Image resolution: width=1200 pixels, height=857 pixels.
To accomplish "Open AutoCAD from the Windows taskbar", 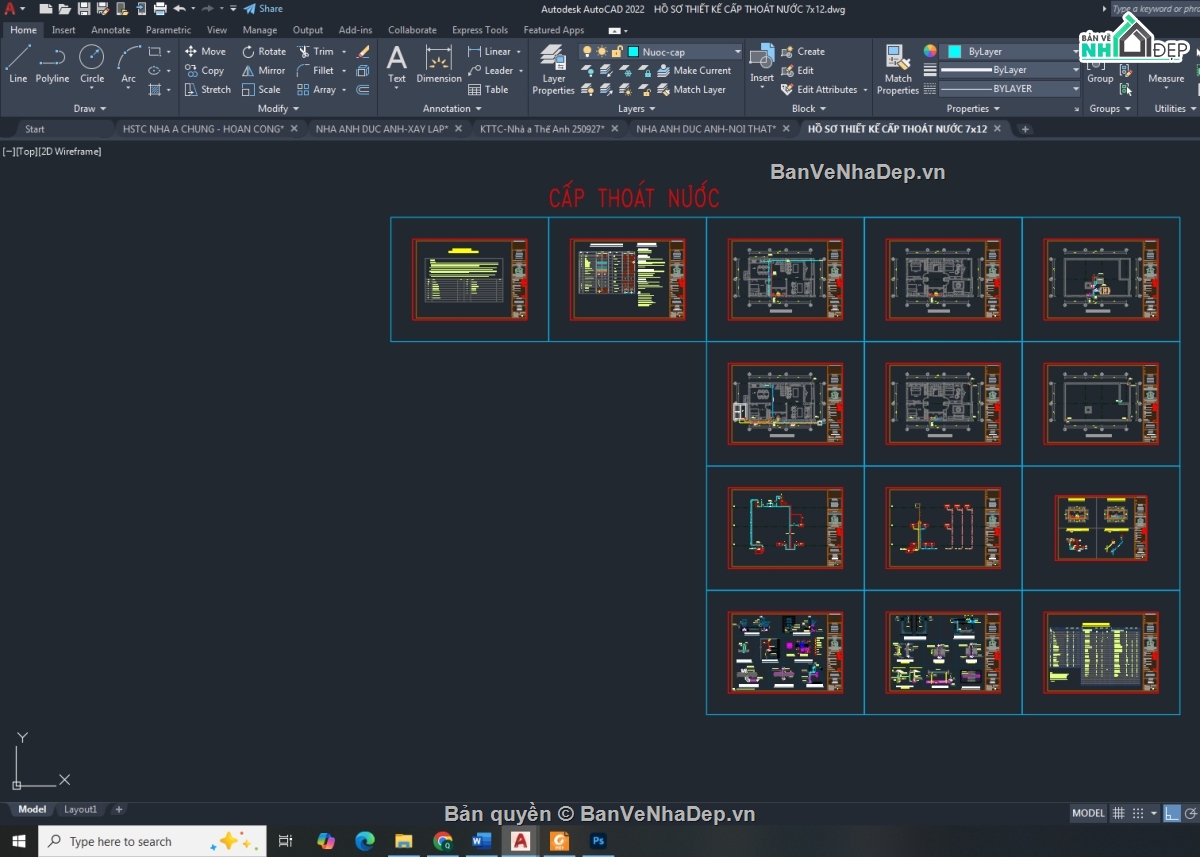I will click(x=520, y=841).
